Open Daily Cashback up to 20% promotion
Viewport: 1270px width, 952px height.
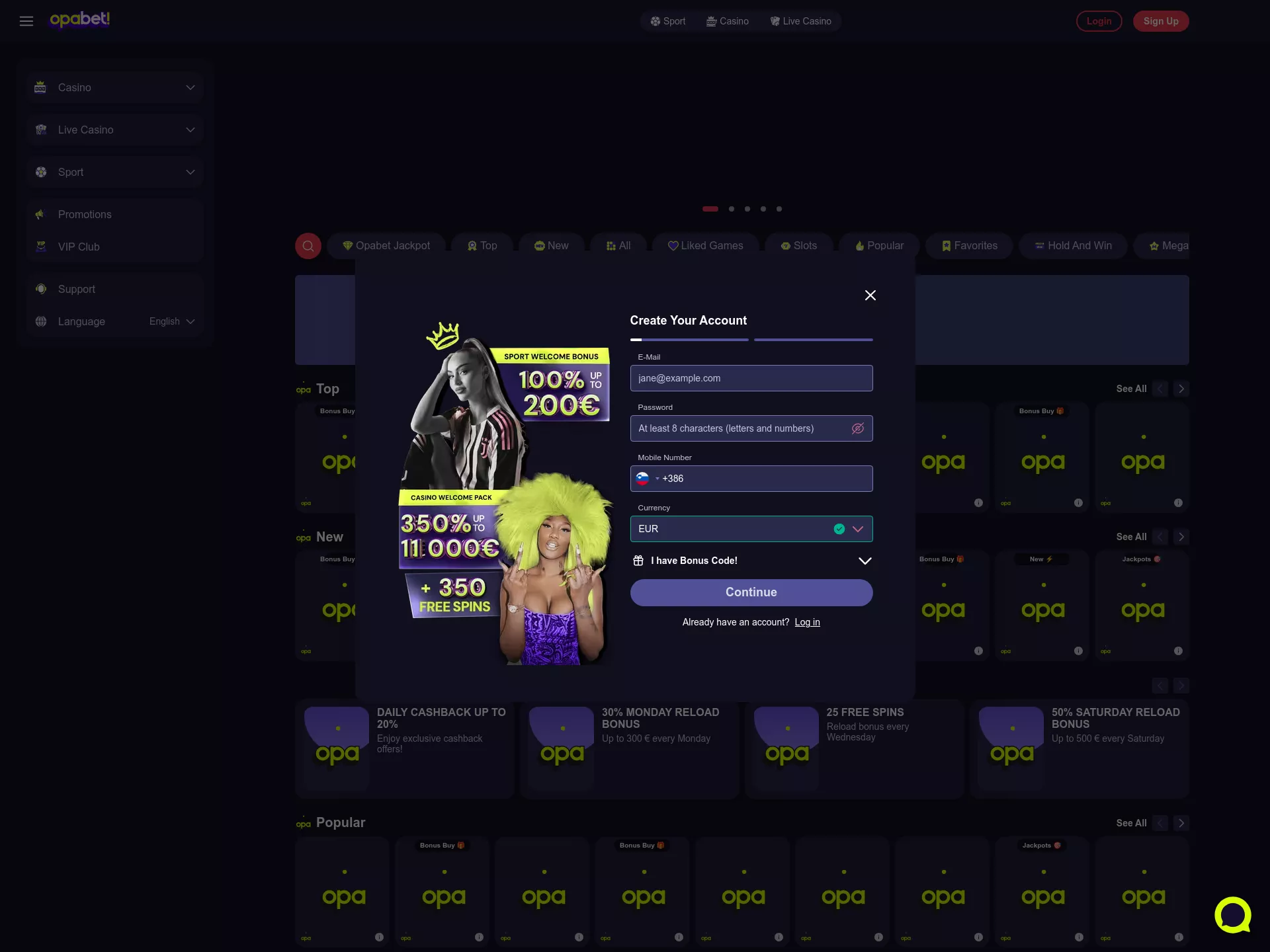pyautogui.click(x=405, y=750)
